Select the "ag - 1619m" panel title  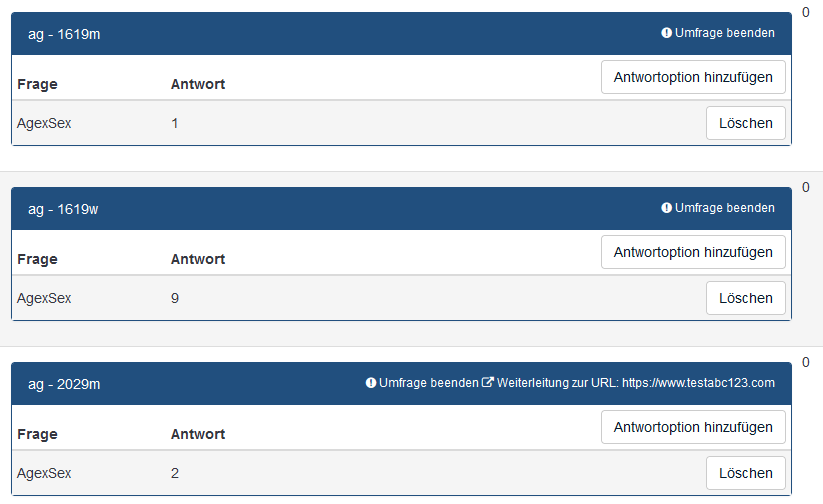(x=64, y=34)
